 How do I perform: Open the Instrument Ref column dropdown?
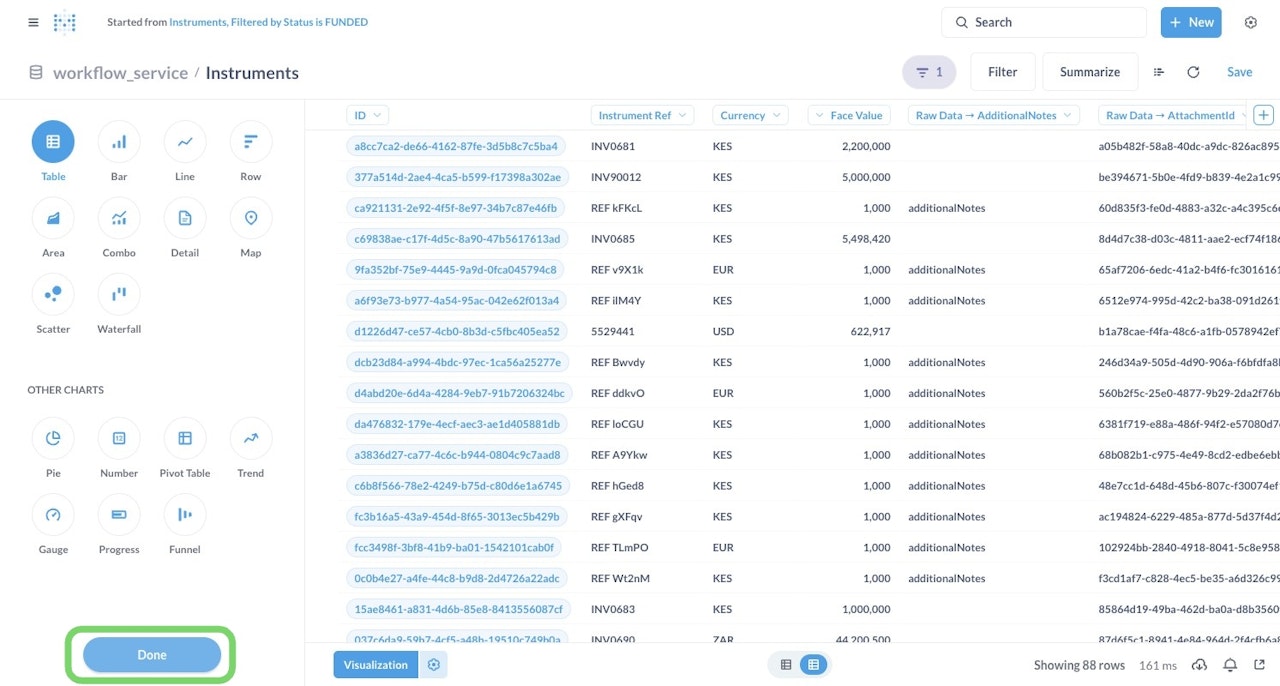pos(642,115)
